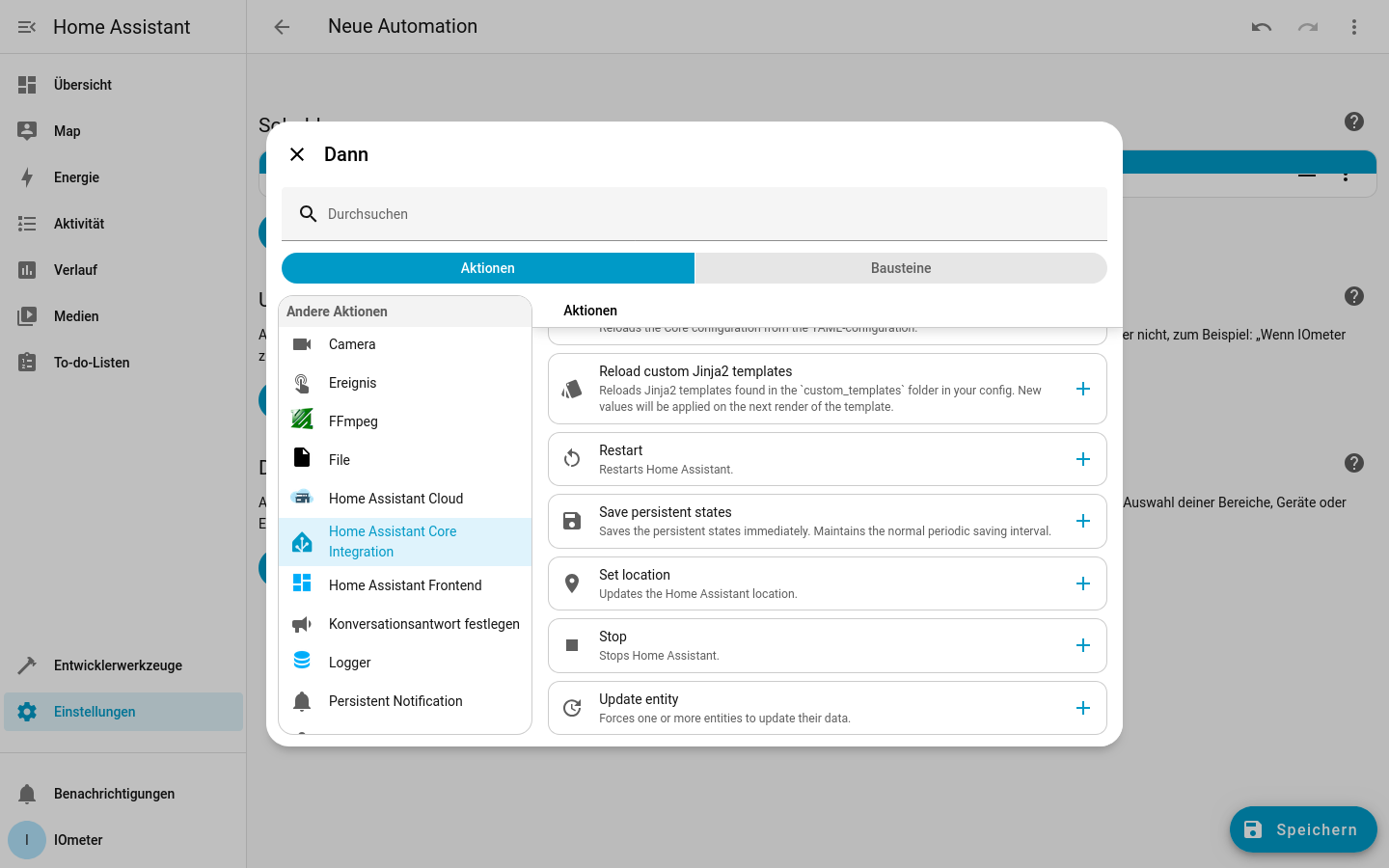Select Logger in the actions list
1389x868 pixels.
point(405,663)
